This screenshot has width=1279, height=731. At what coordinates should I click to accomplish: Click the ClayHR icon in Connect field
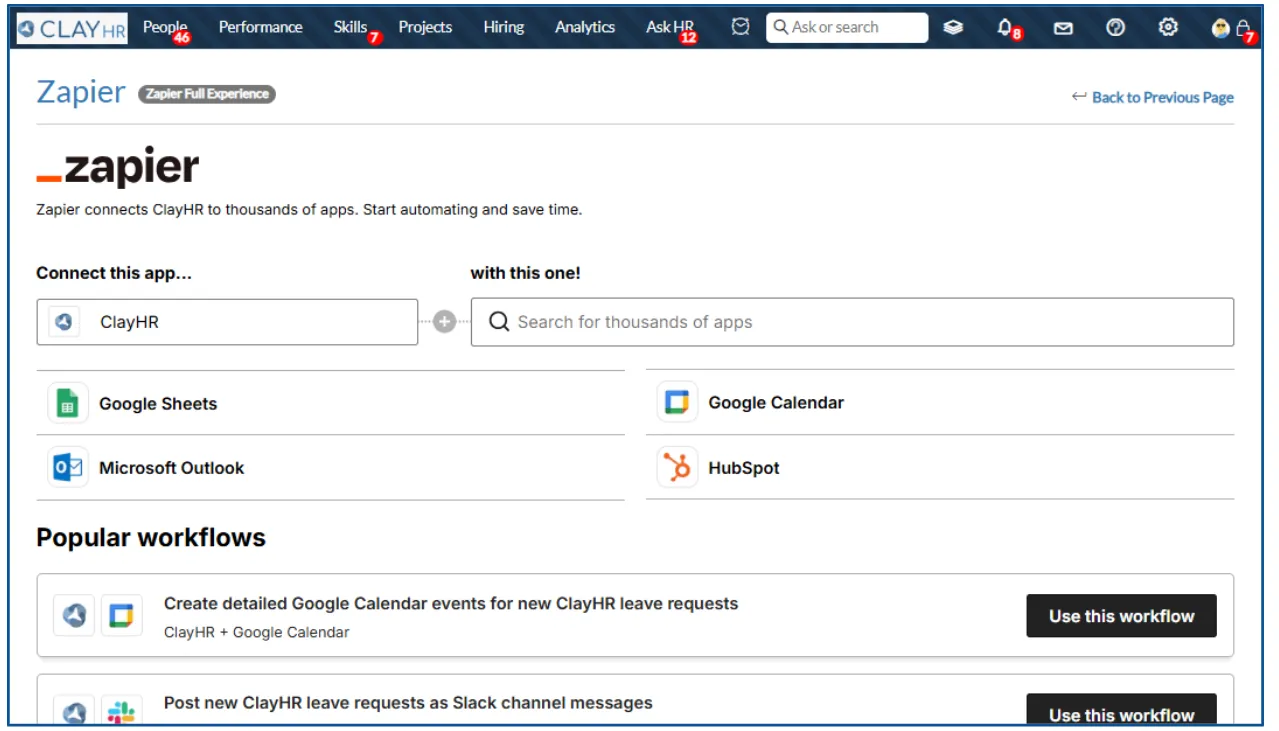(64, 322)
